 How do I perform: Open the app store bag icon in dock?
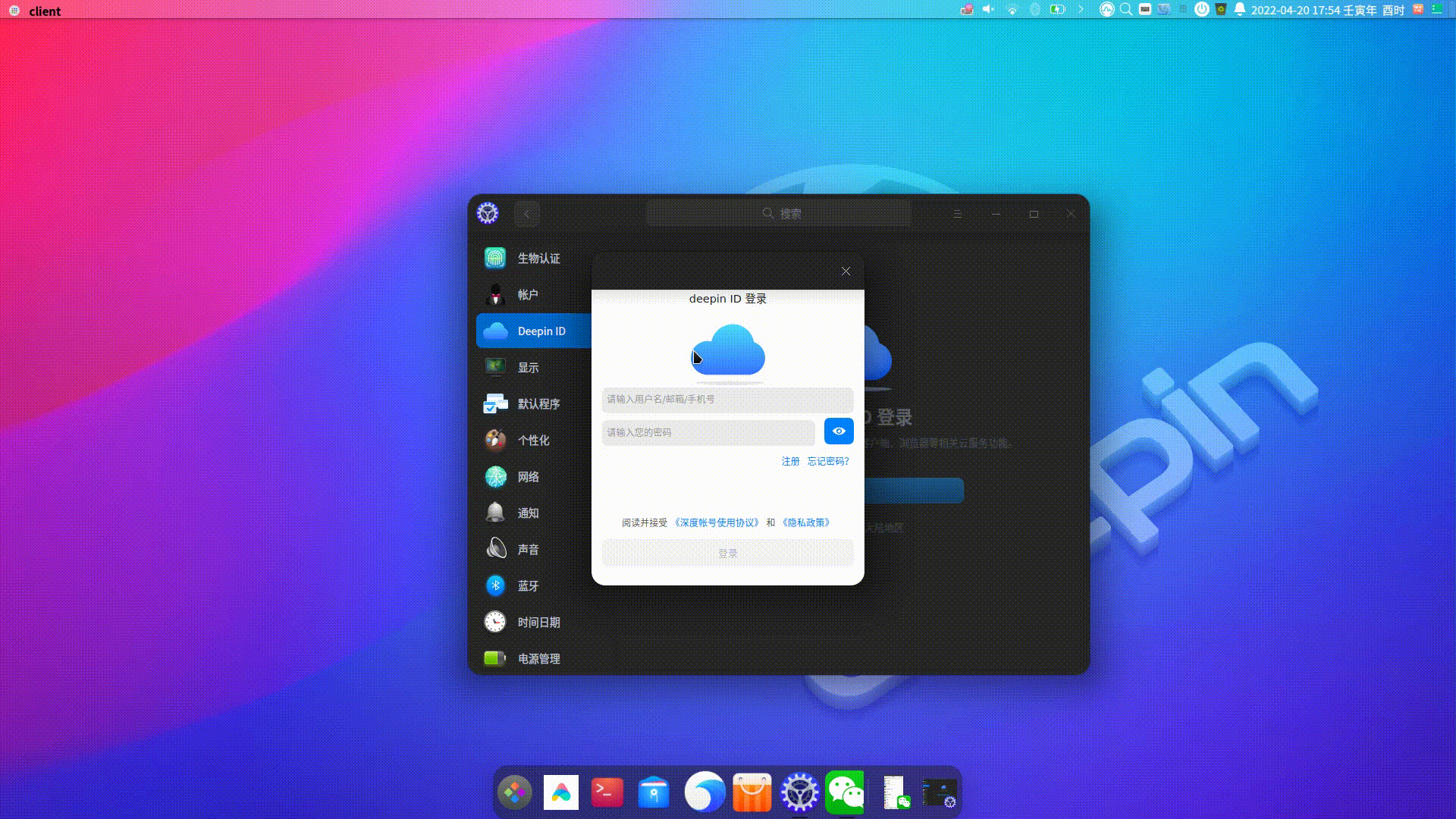752,792
